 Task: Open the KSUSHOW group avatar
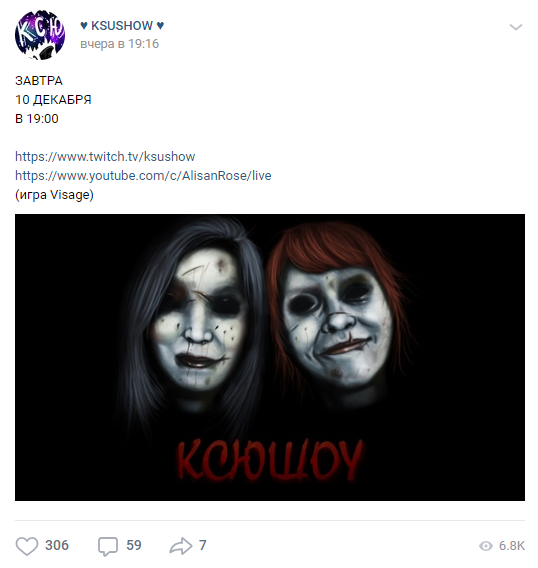40,35
